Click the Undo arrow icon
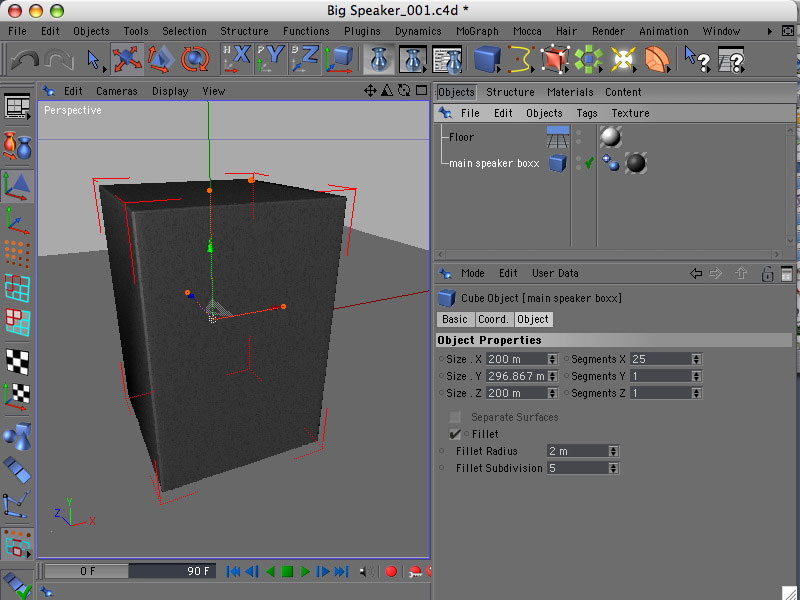The width and height of the screenshot is (800, 600). click(x=24, y=61)
